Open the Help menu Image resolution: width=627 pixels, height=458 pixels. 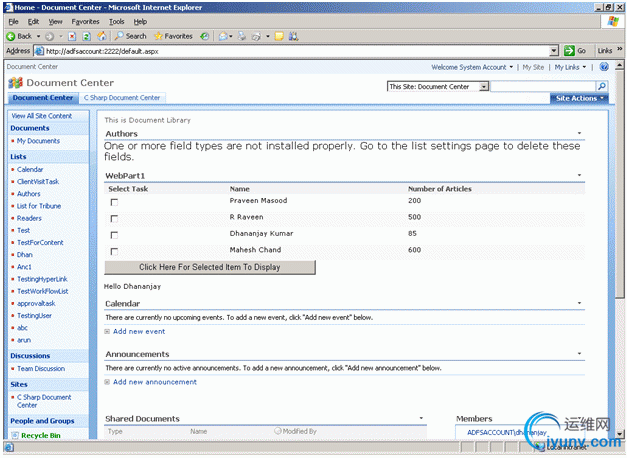pos(140,22)
